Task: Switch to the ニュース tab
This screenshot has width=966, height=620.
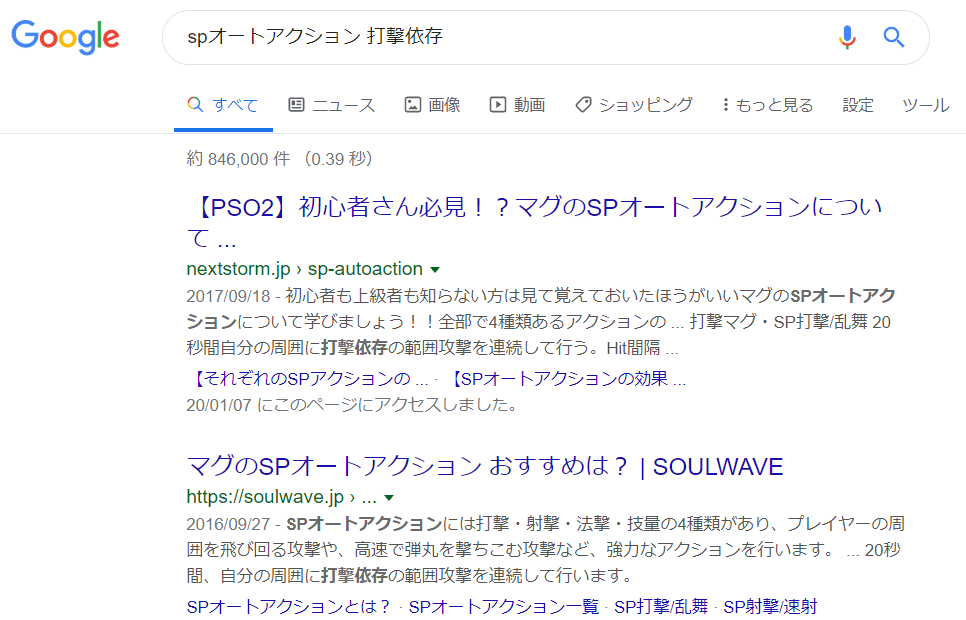Action: pos(331,105)
